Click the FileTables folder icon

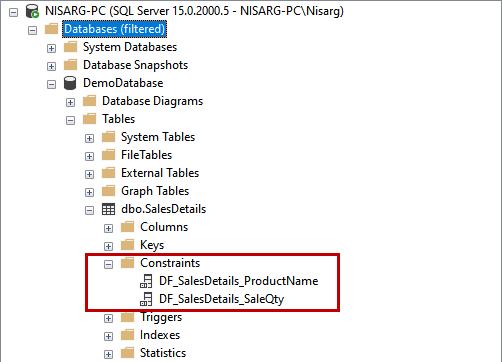[x=108, y=155]
